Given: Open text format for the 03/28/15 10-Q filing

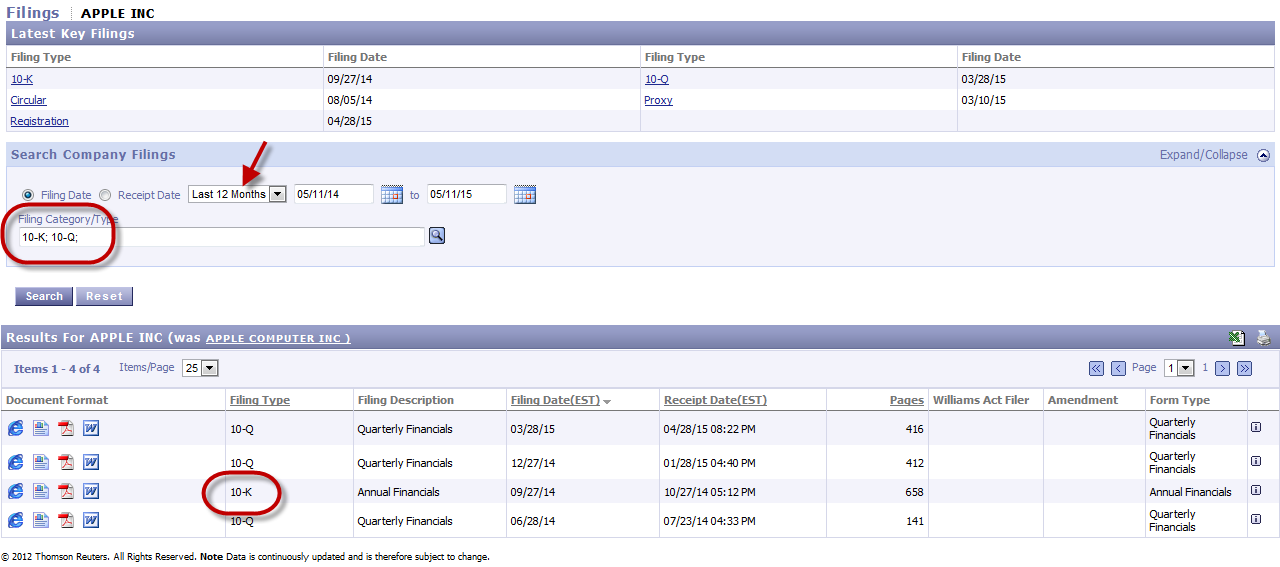Looking at the screenshot, I should 41,429.
